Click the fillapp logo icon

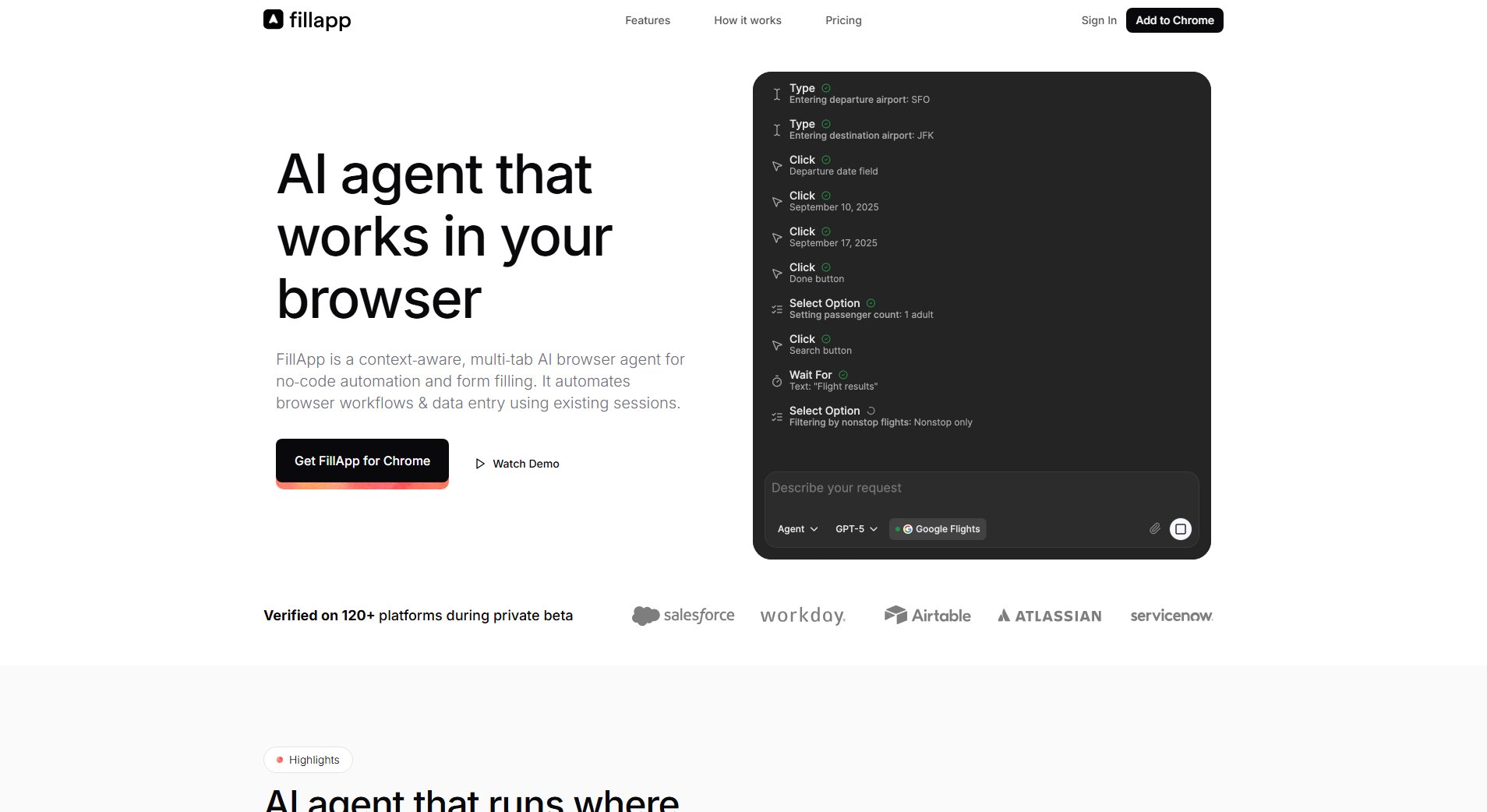(273, 19)
